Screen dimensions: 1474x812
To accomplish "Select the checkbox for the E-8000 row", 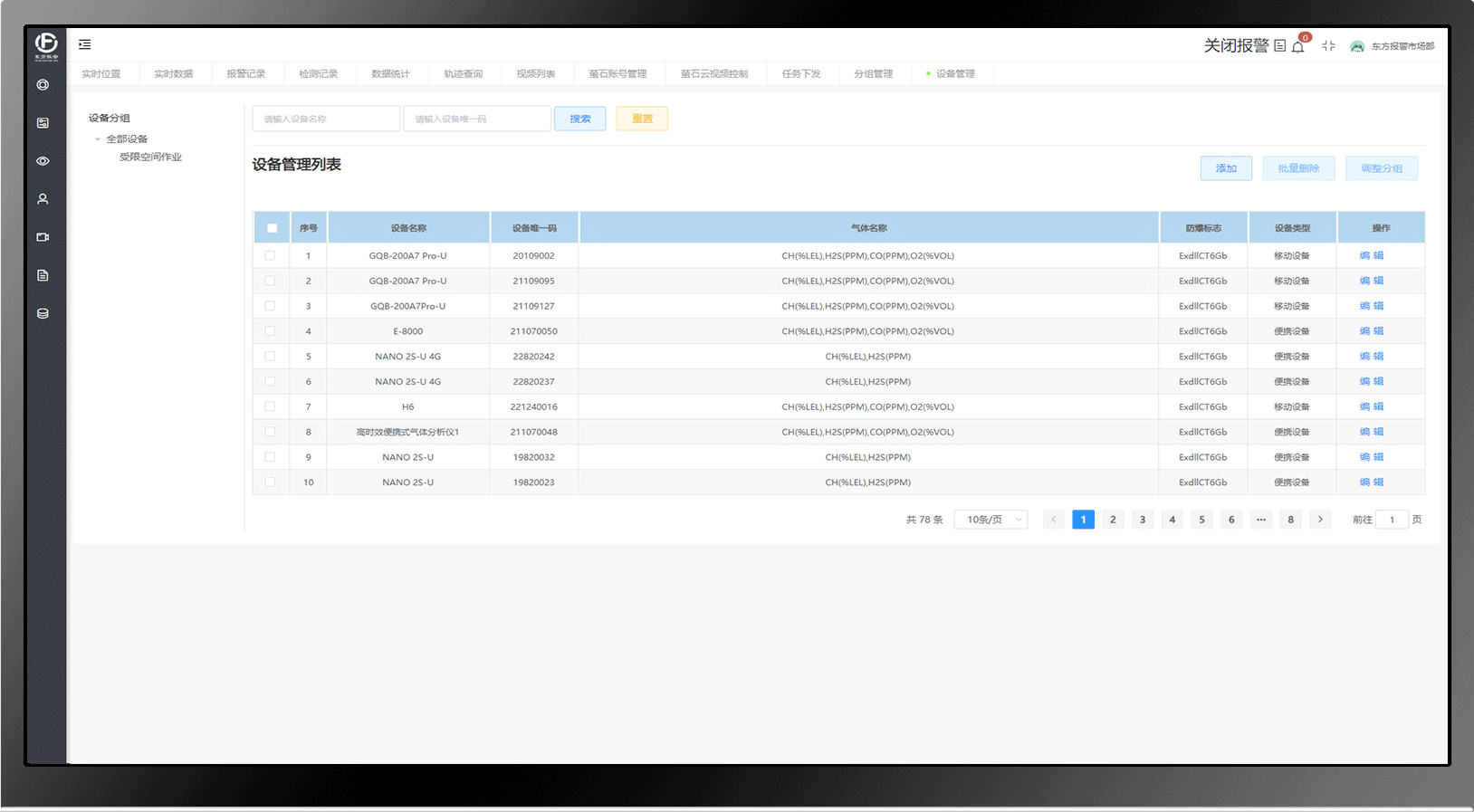I will (x=270, y=331).
